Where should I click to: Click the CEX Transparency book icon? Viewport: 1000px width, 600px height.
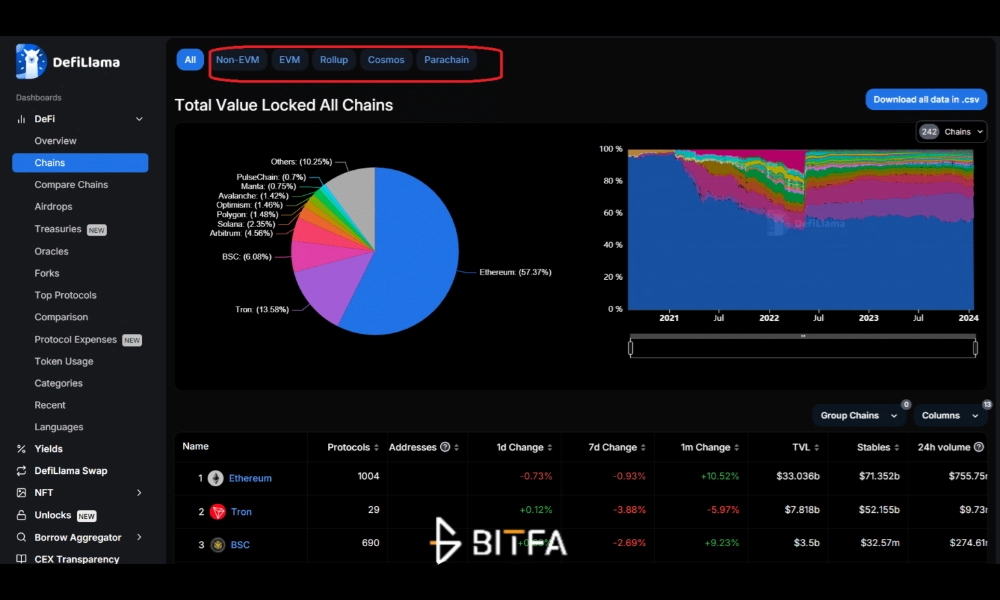pyautogui.click(x=21, y=559)
